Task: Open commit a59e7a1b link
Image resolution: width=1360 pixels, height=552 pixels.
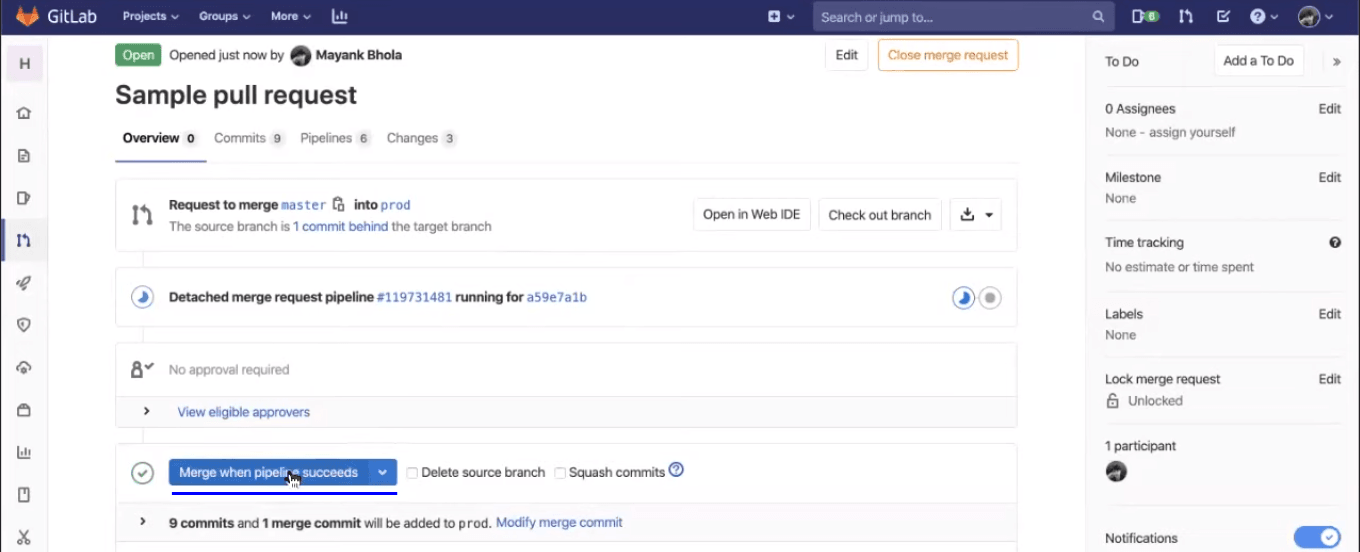Action: point(557,297)
